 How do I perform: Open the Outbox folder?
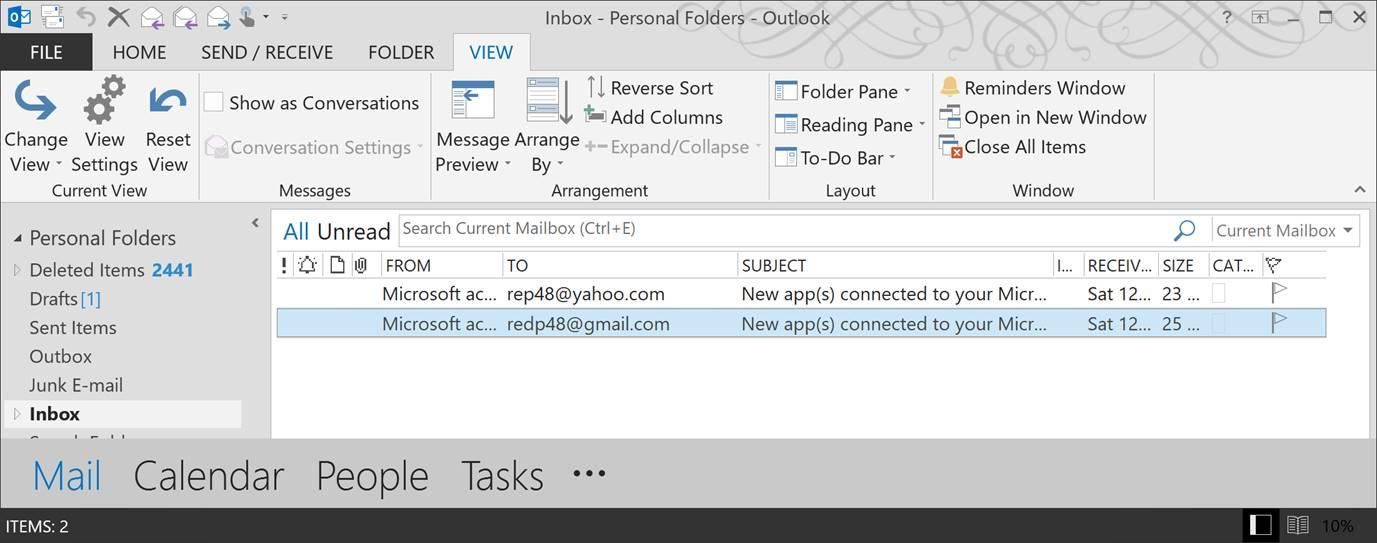(60, 356)
